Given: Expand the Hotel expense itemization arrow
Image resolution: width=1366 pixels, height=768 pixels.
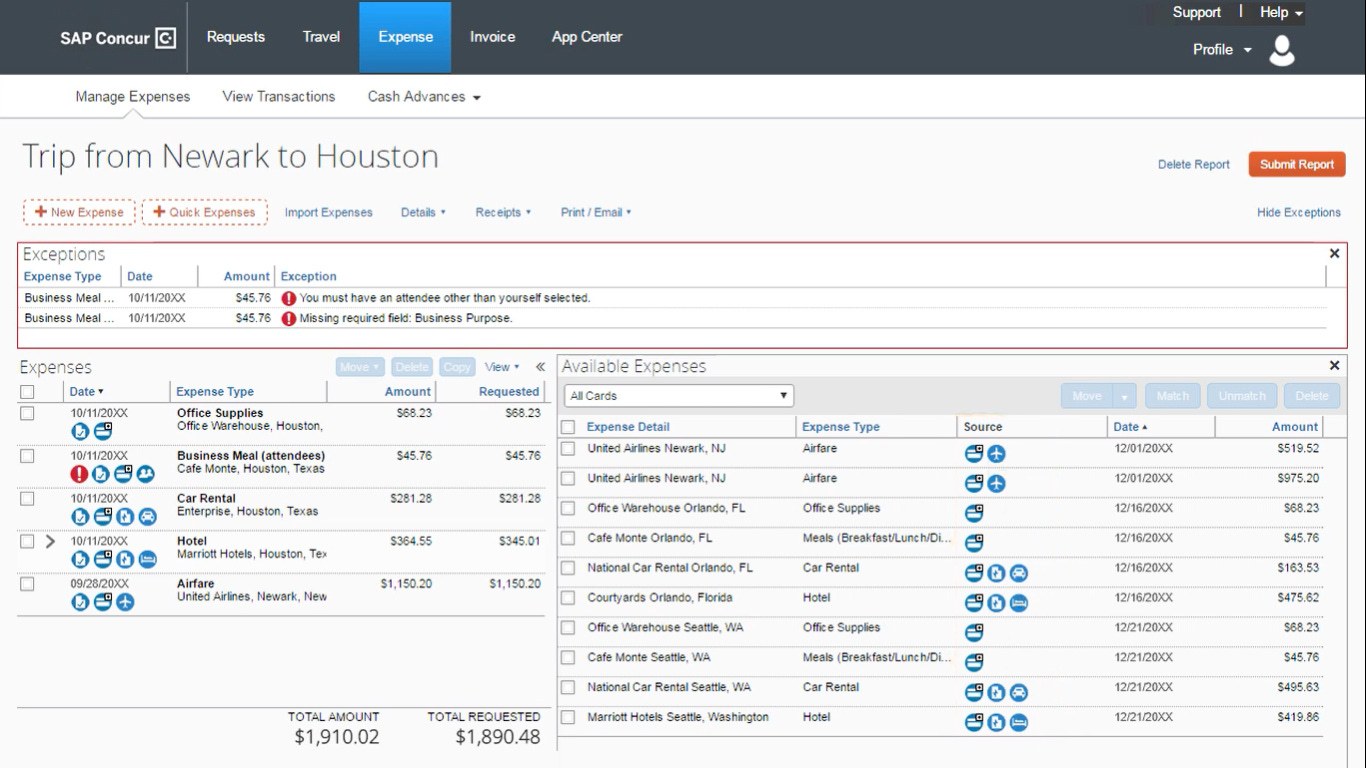Looking at the screenshot, I should [x=50, y=541].
